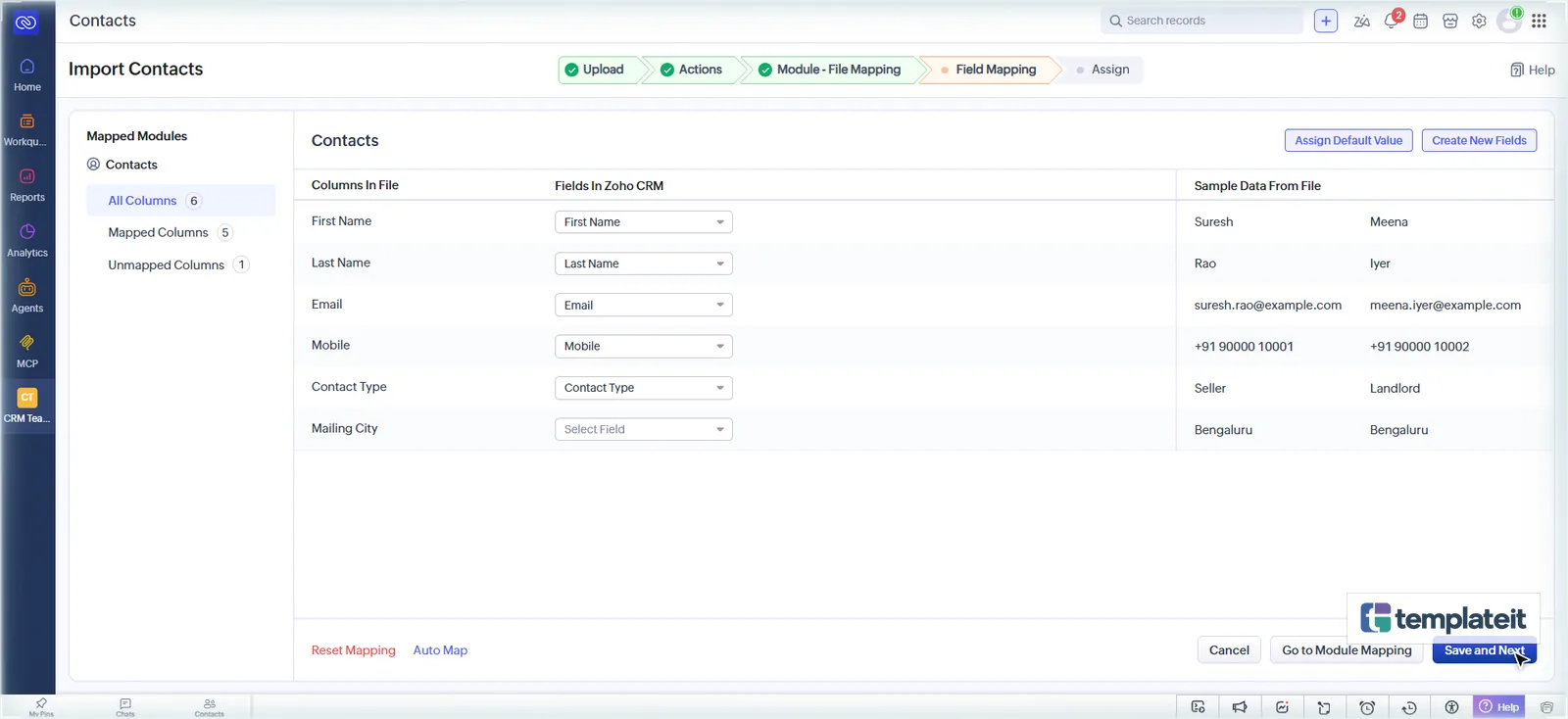Image resolution: width=1568 pixels, height=719 pixels.
Task: Open the Select Field dropdown for Mailing City
Action: pyautogui.click(x=644, y=429)
